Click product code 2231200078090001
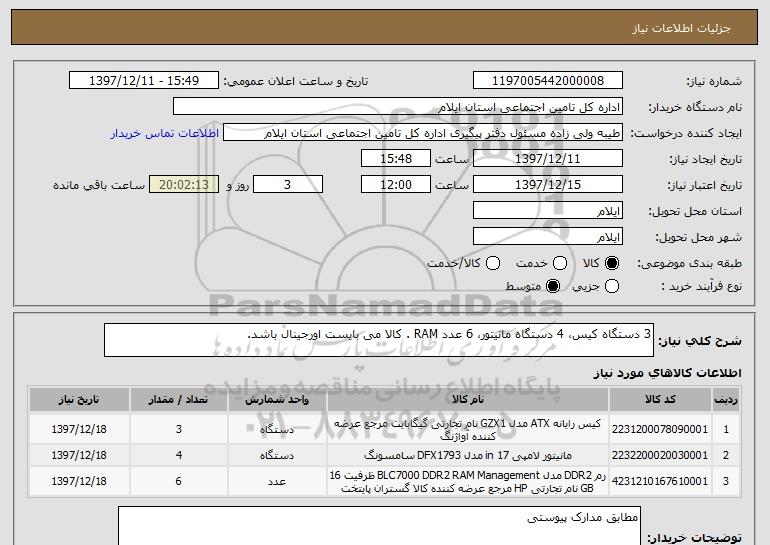This screenshot has height=545, width=770. (660, 429)
